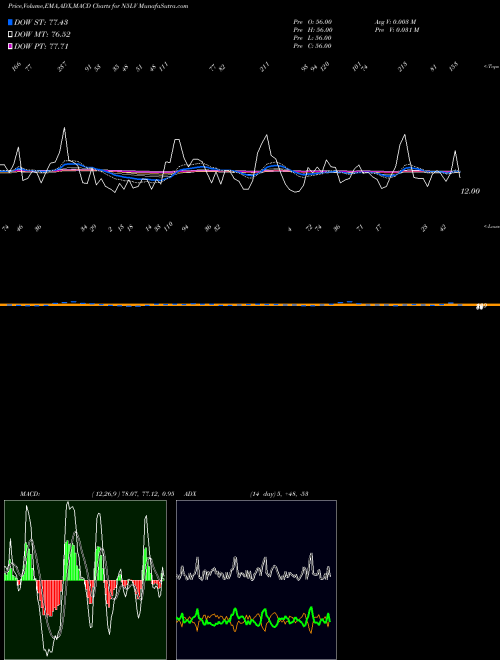Click the 'Pre H: 56.00' high value
The height and width of the screenshot is (660, 500).
313,30
